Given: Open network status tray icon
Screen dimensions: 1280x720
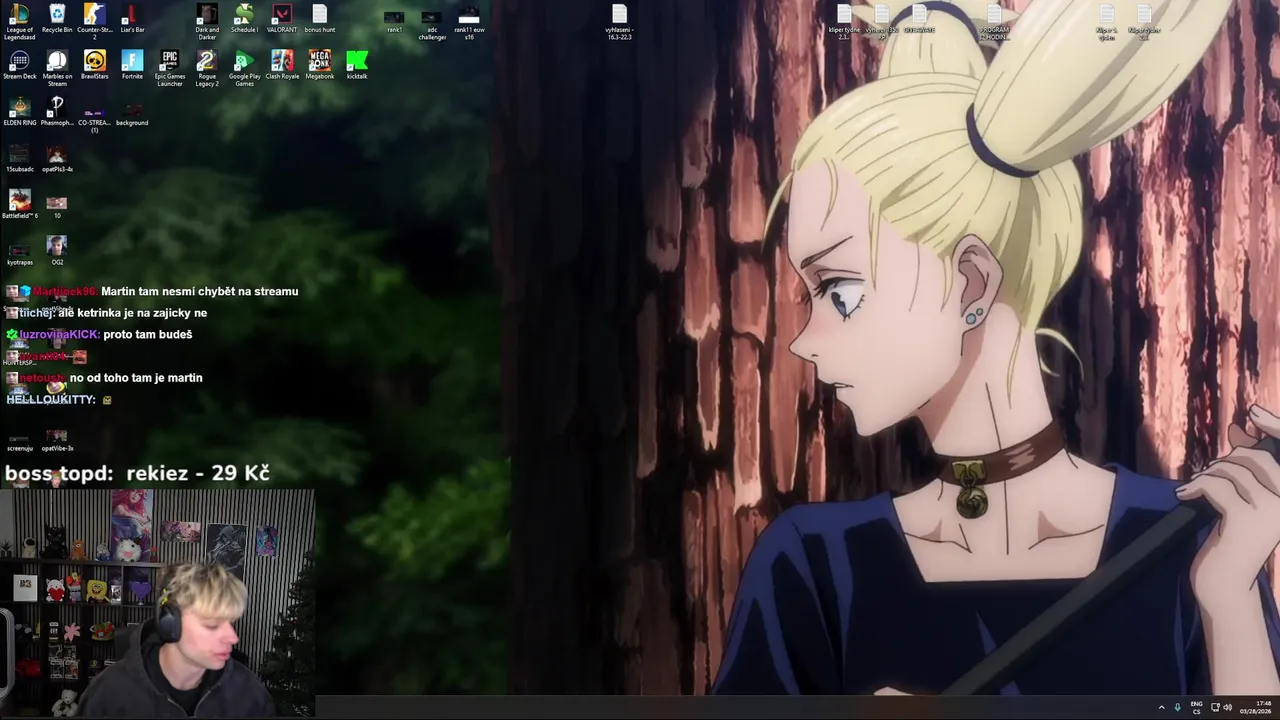Looking at the screenshot, I should (1214, 708).
